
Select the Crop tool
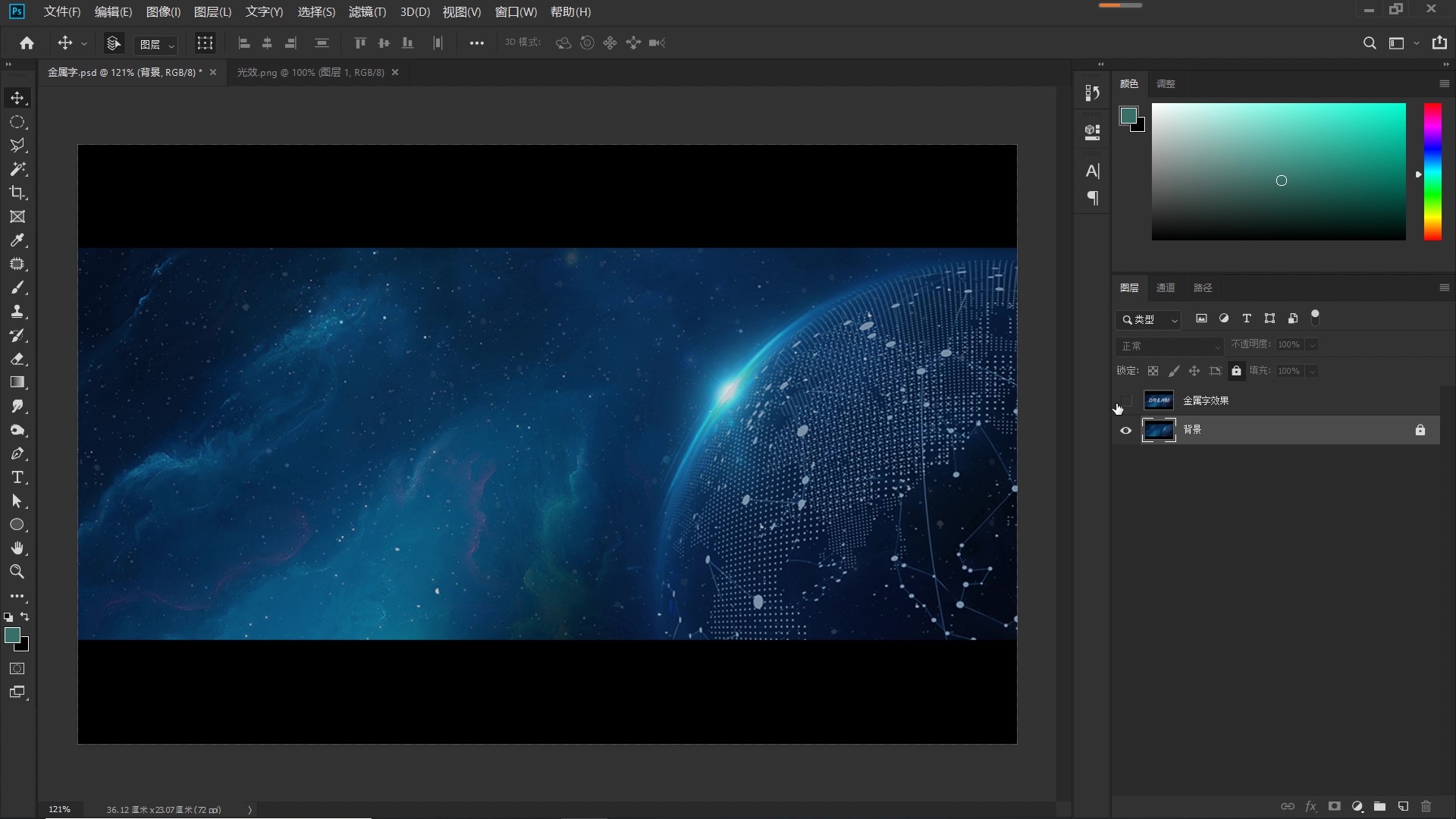point(17,193)
